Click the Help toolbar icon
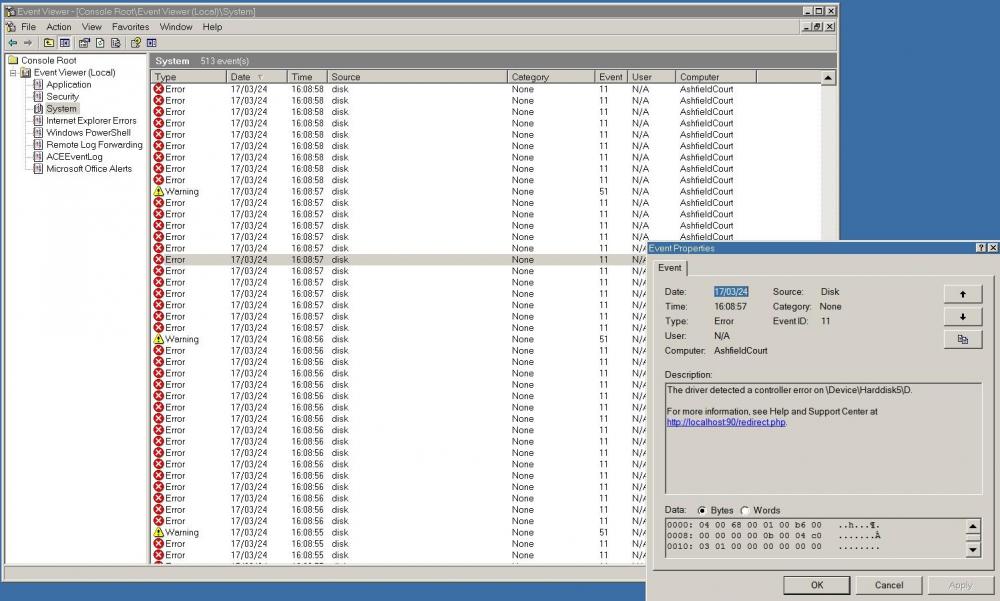 pyautogui.click(x=136, y=43)
